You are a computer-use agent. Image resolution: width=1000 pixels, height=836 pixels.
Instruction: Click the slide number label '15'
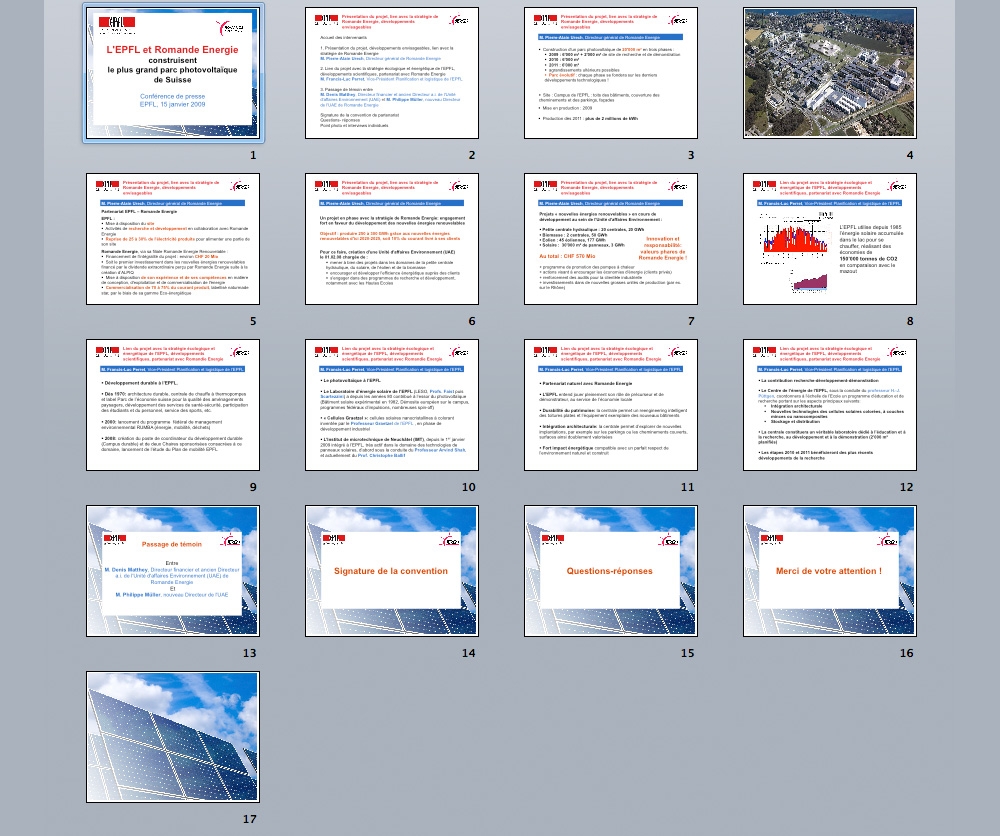click(x=688, y=653)
